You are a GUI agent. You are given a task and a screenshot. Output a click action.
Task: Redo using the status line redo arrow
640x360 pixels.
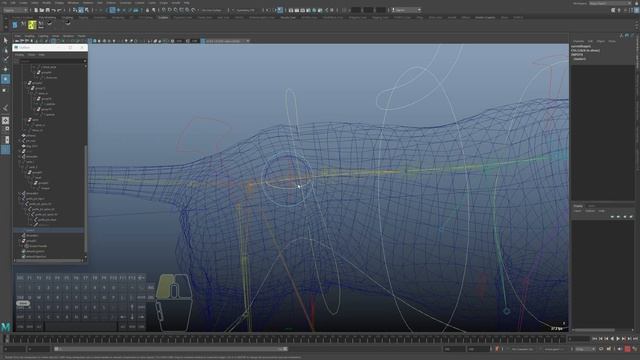coord(59,10)
